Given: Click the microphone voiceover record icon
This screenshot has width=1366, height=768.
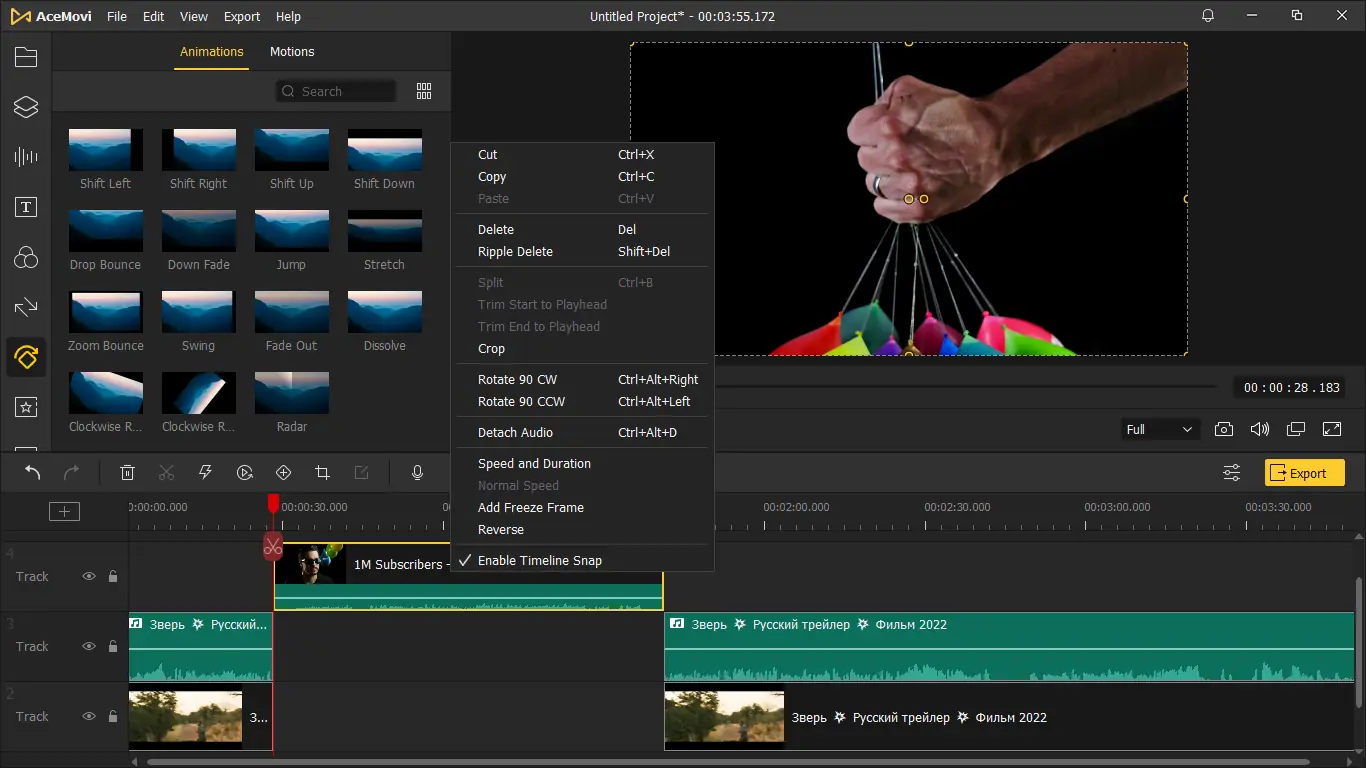Looking at the screenshot, I should [x=418, y=473].
